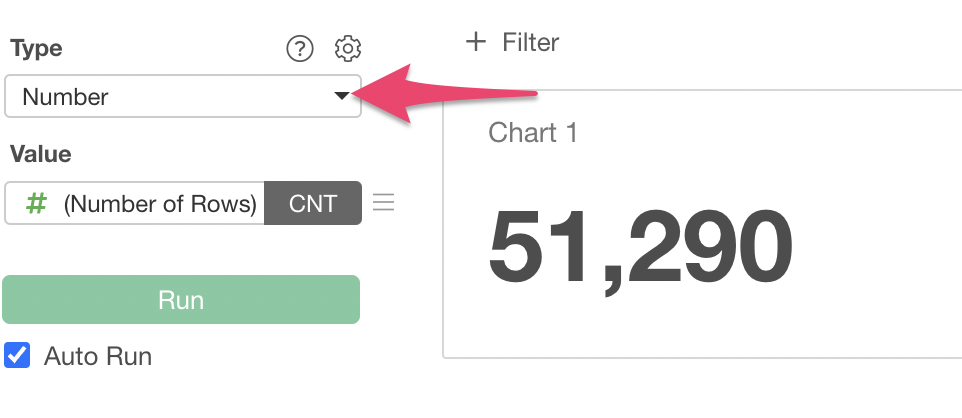Expand the Type dropdown arrow
Image resolution: width=962 pixels, height=418 pixels.
click(342, 96)
